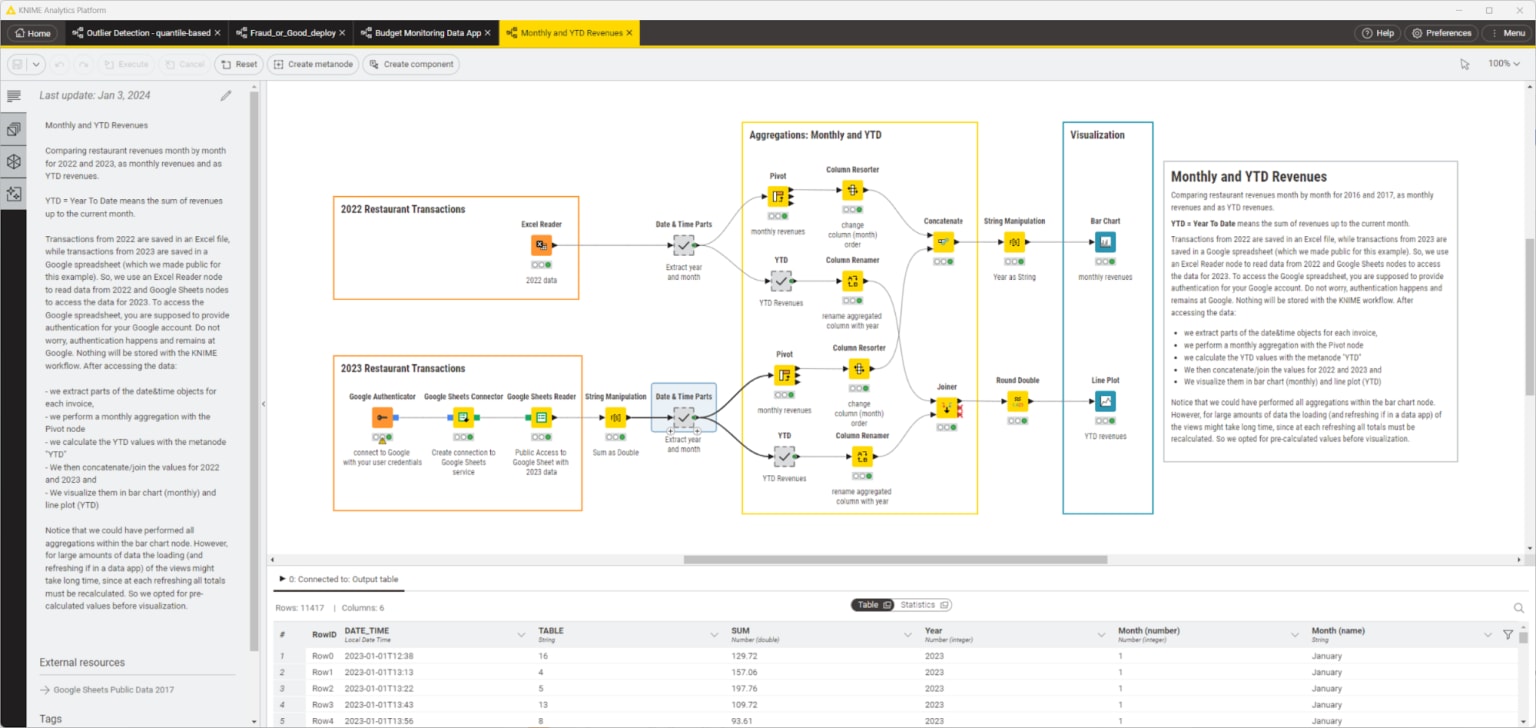1536x728 pixels.
Task: Open Help
Action: click(1377, 33)
